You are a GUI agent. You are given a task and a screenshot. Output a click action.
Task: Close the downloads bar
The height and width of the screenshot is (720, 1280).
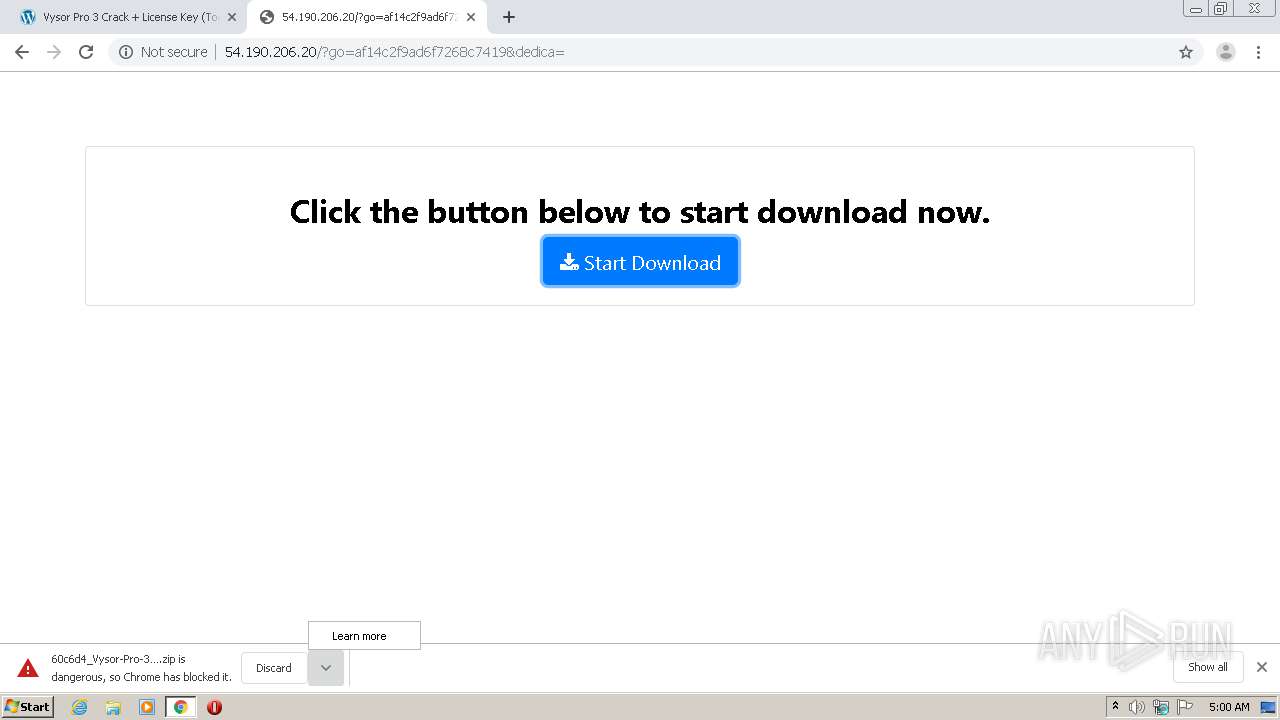coord(1262,667)
